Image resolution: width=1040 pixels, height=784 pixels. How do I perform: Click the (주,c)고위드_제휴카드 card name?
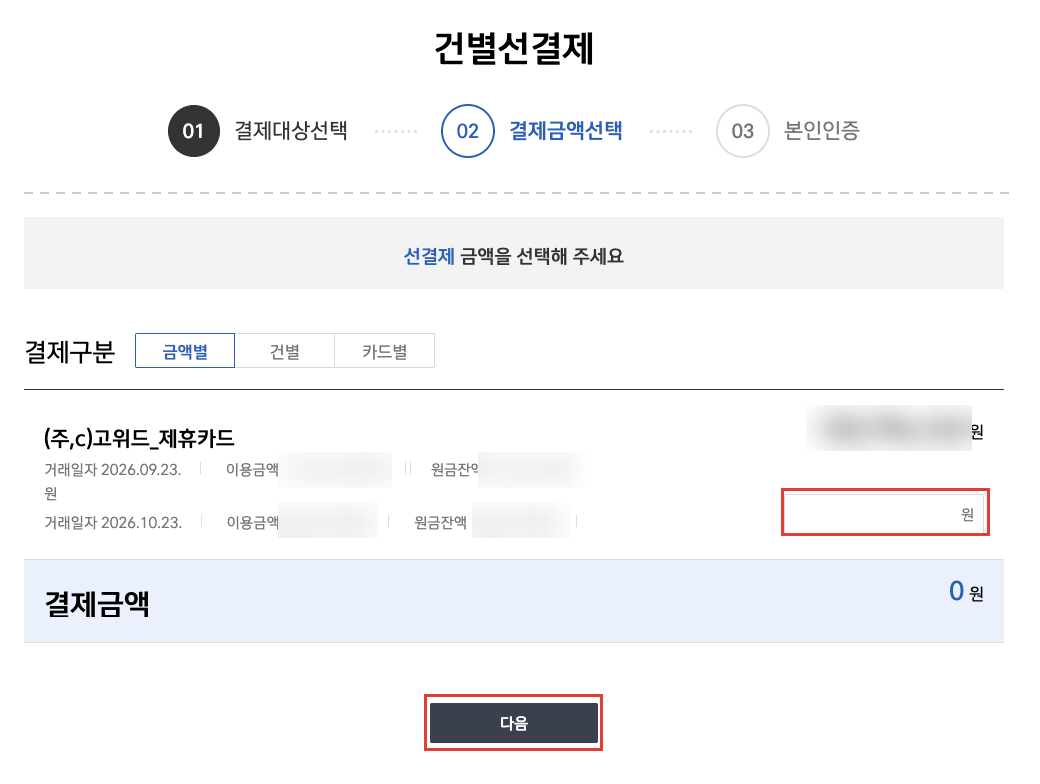point(139,438)
